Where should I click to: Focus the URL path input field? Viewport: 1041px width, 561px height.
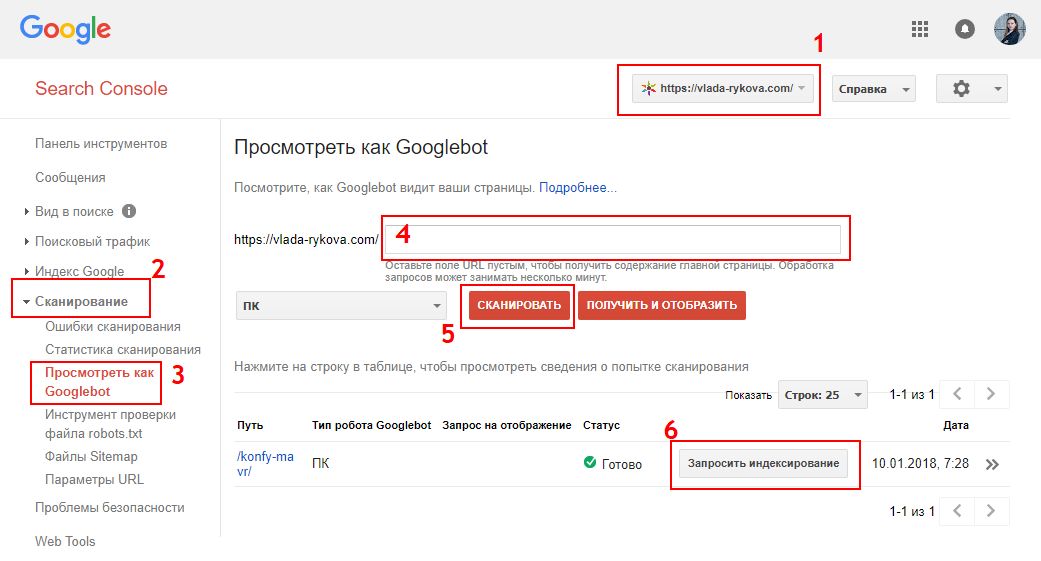click(612, 239)
